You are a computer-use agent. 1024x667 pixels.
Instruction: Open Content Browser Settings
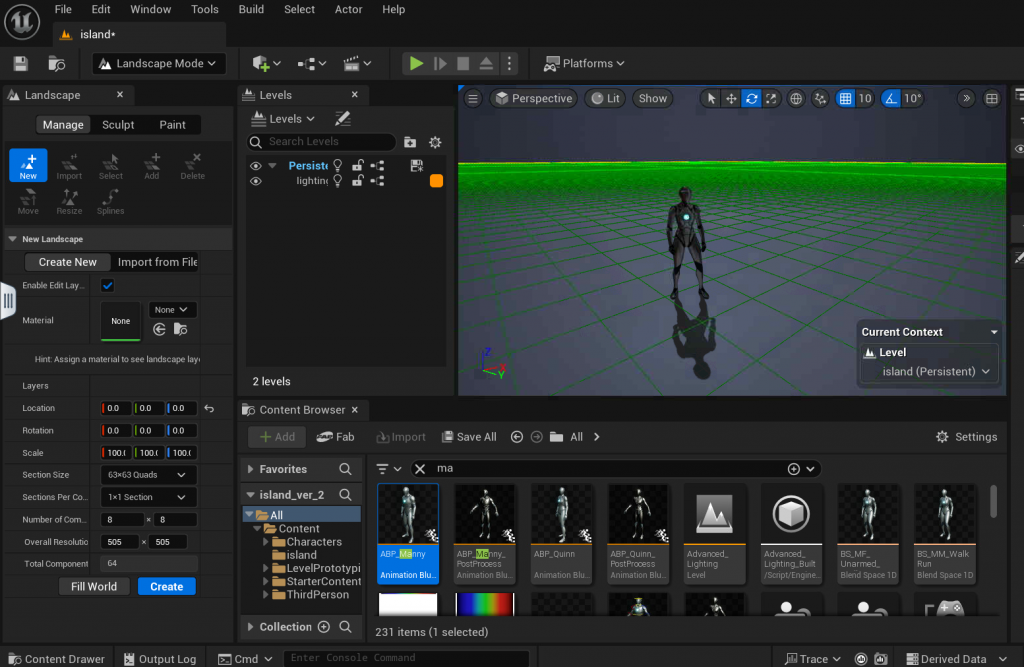tap(967, 437)
